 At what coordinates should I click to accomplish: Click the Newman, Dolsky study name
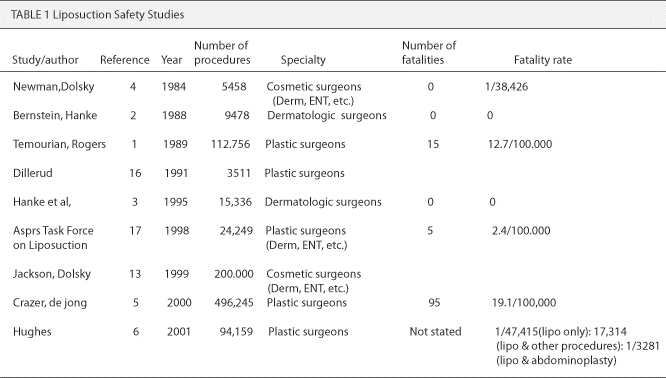pyautogui.click(x=54, y=87)
